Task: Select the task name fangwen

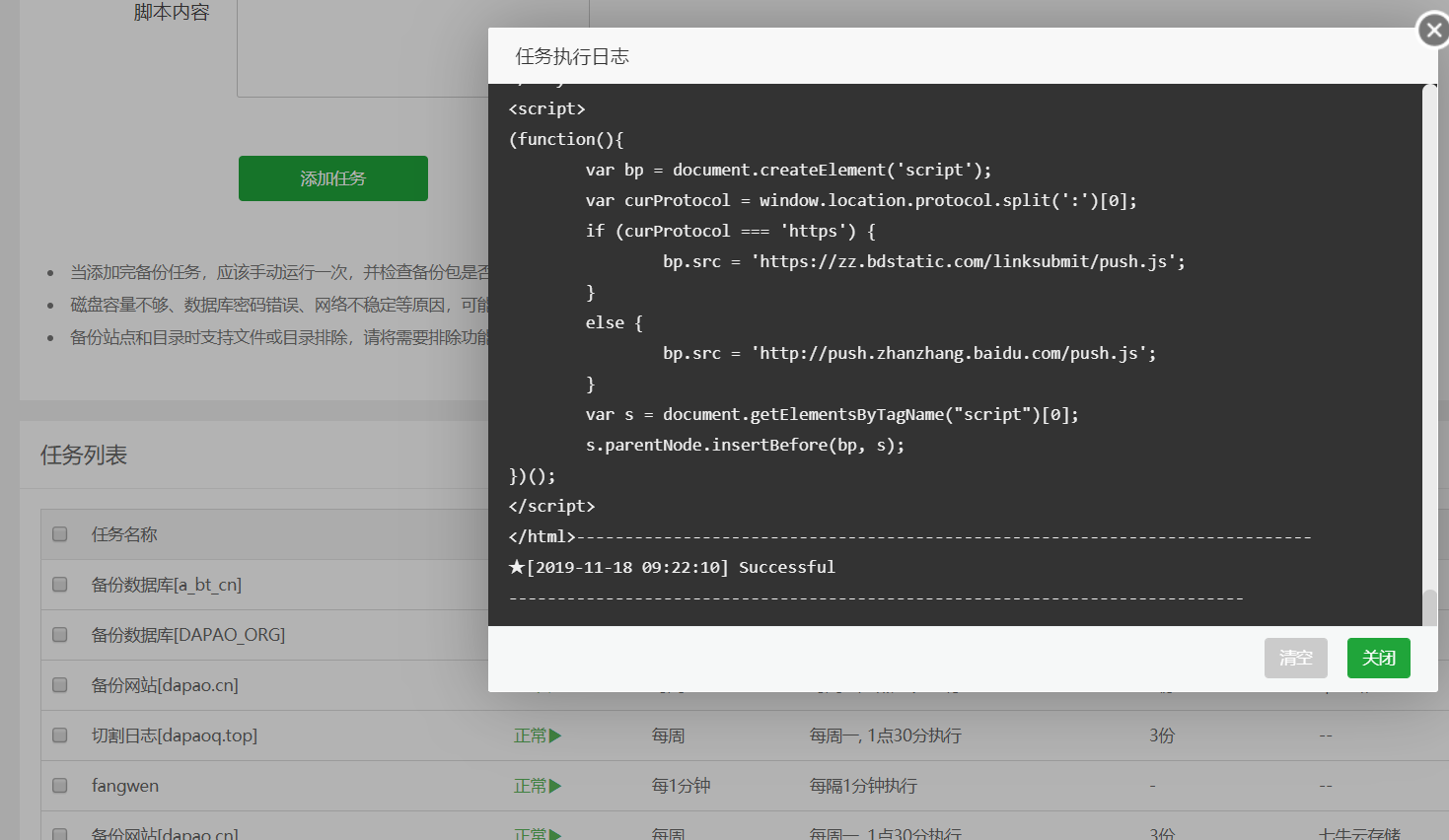Action: [125, 786]
